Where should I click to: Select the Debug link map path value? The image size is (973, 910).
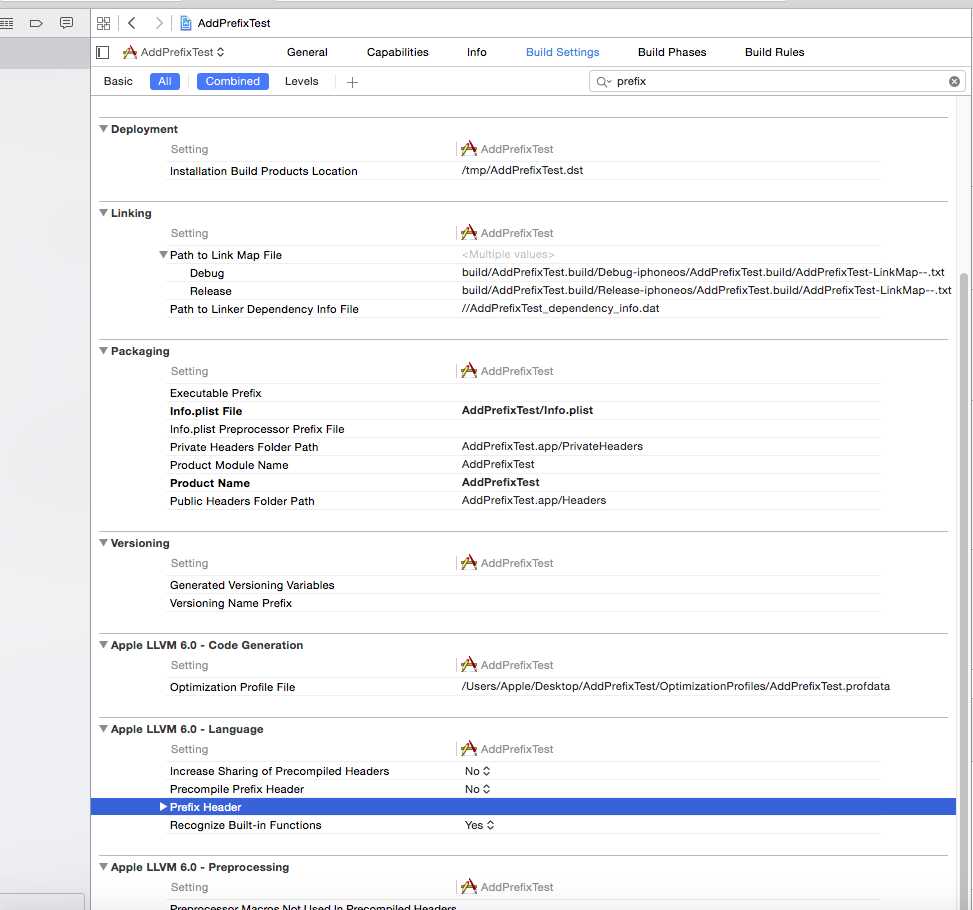pos(703,273)
